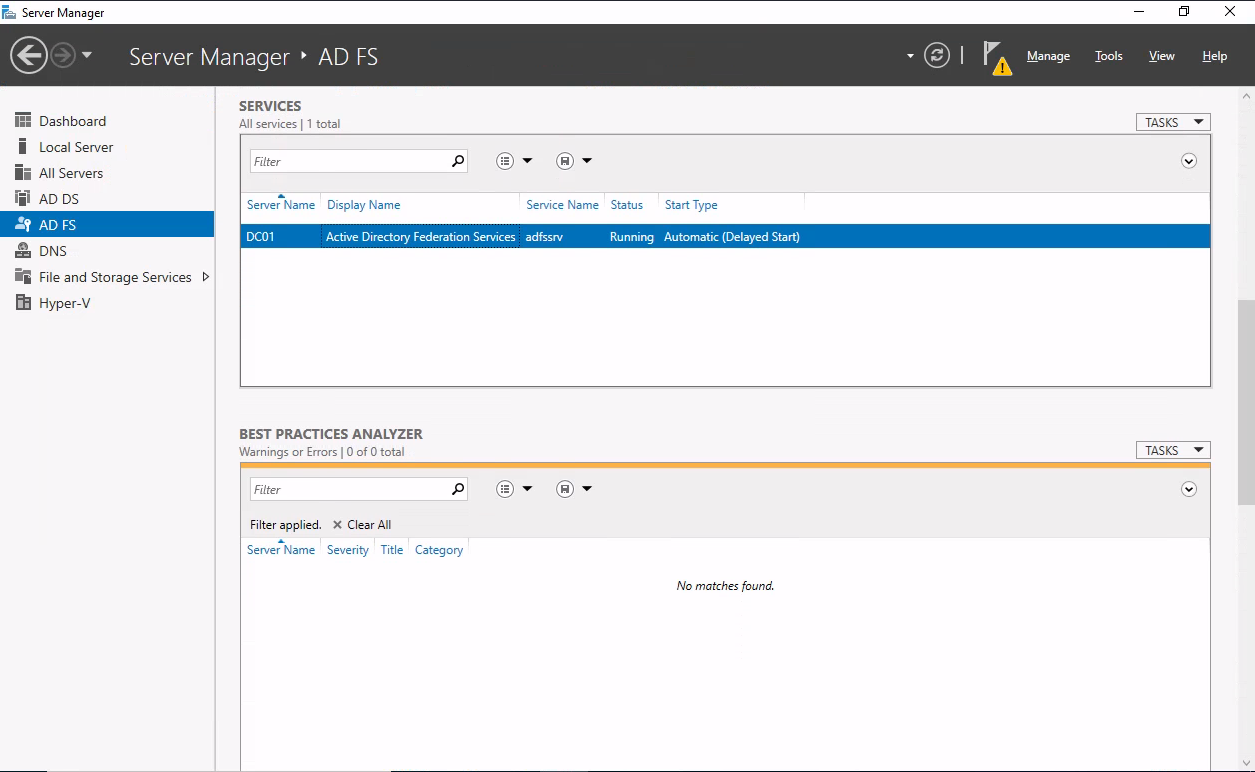The height and width of the screenshot is (772, 1255).
Task: Open the Help menu
Action: (1214, 56)
